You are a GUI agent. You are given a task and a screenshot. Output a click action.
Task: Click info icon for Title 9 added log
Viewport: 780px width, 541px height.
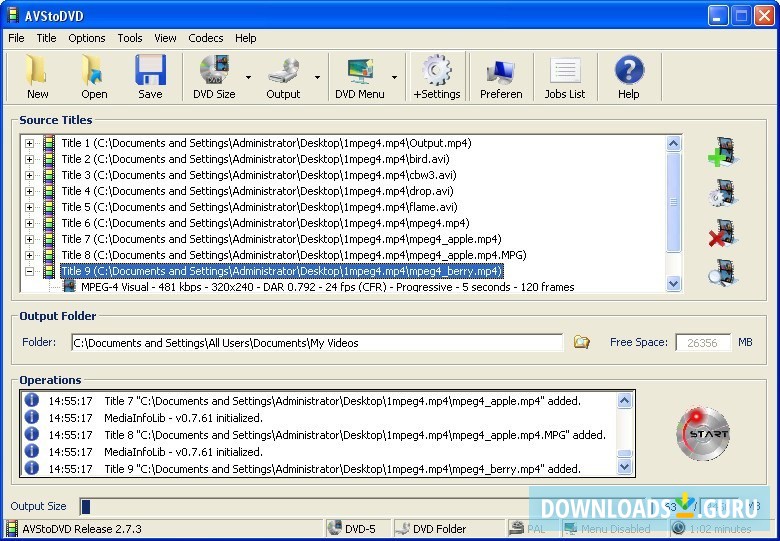click(31, 468)
